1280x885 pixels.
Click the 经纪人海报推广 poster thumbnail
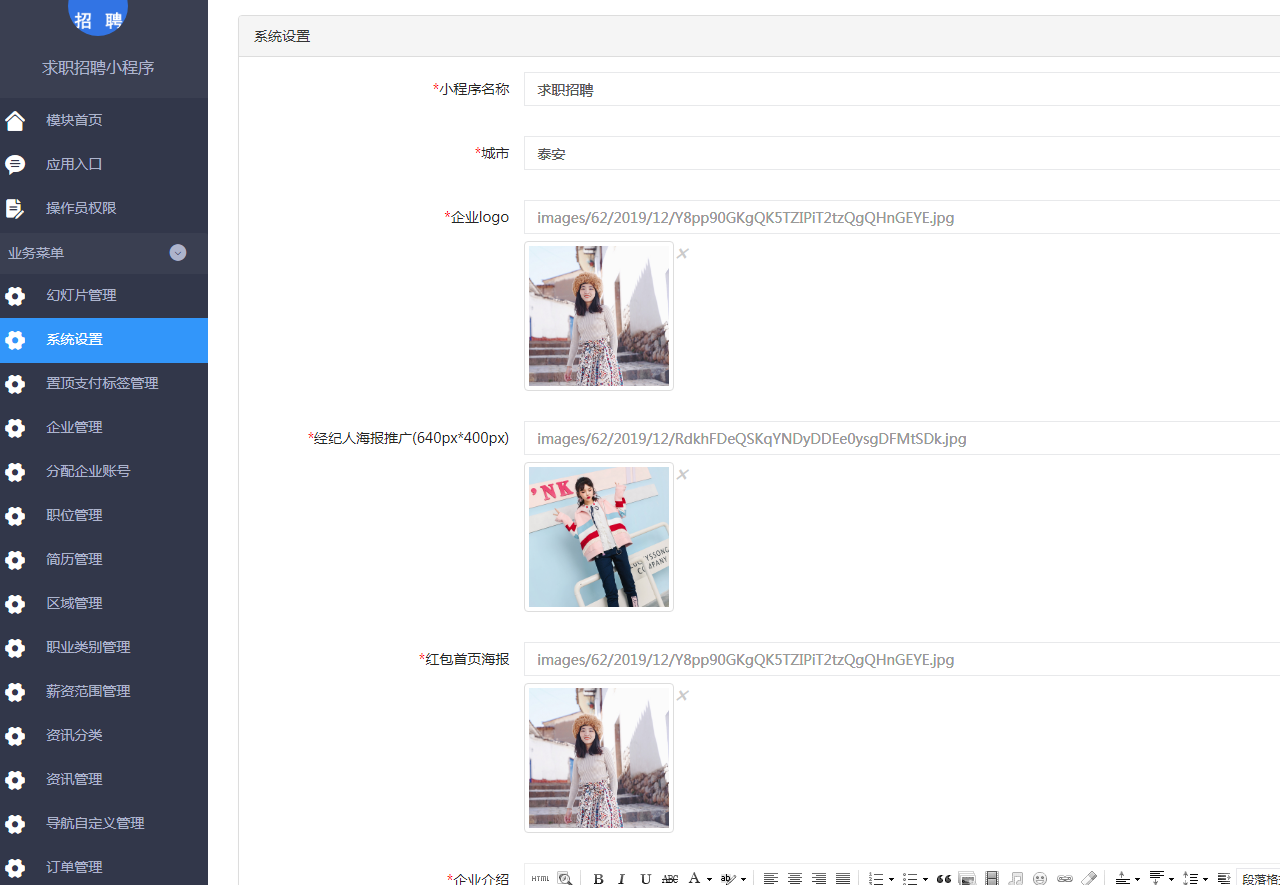coord(598,537)
